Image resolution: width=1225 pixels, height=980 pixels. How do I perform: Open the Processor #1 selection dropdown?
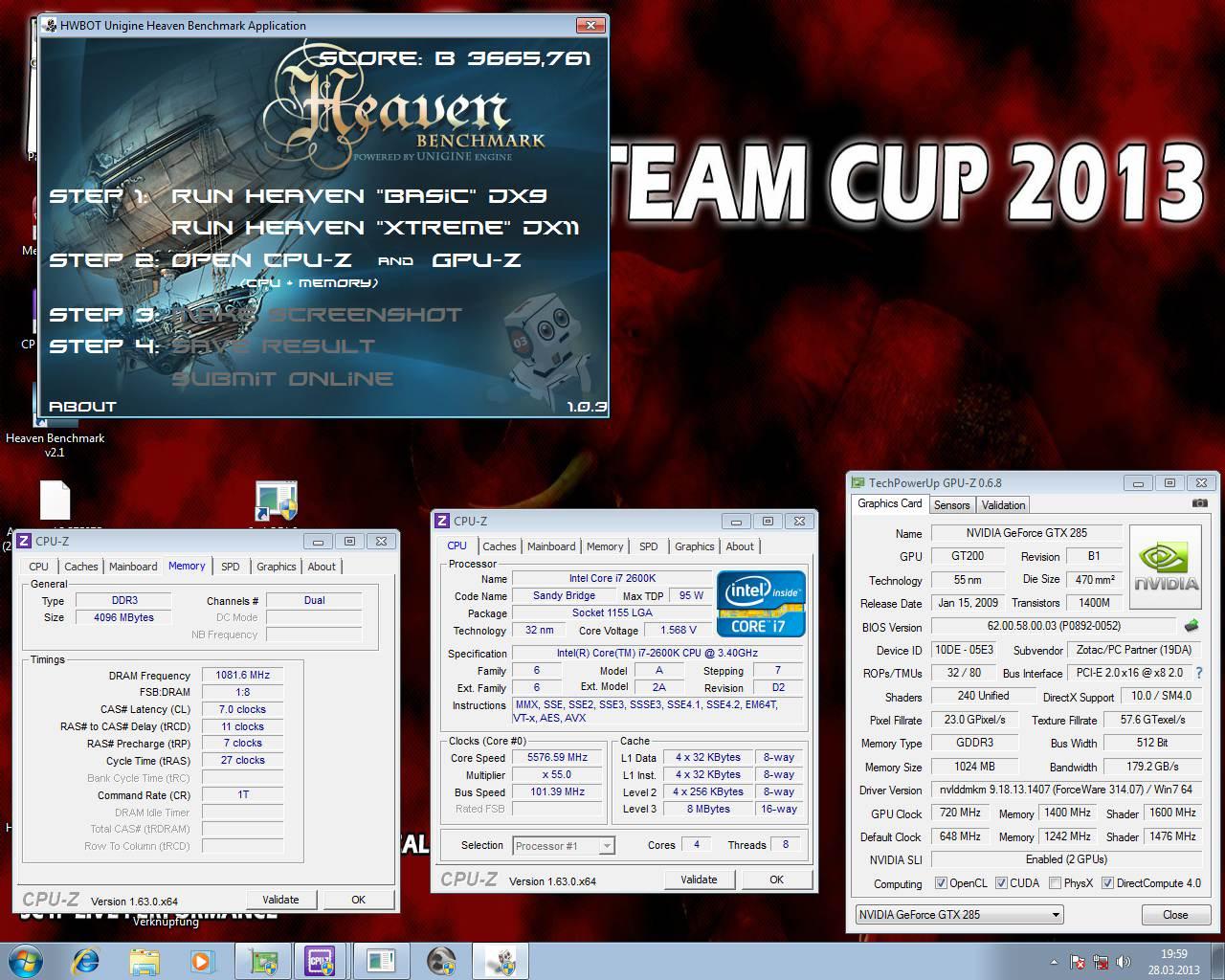coord(564,845)
